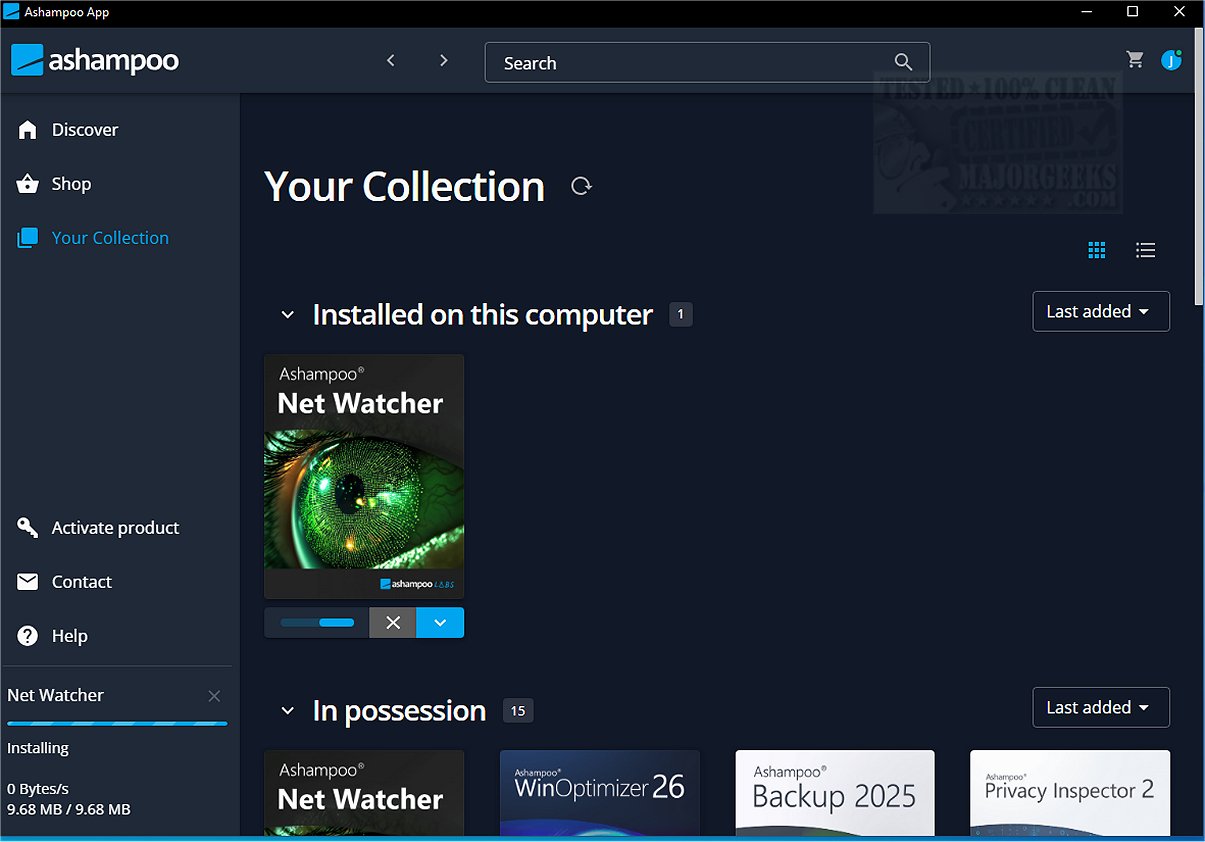Screen dimensions: 1205x842
Task: Open the Last added sort dropdown for Installed
Action: pyautogui.click(x=1100, y=312)
